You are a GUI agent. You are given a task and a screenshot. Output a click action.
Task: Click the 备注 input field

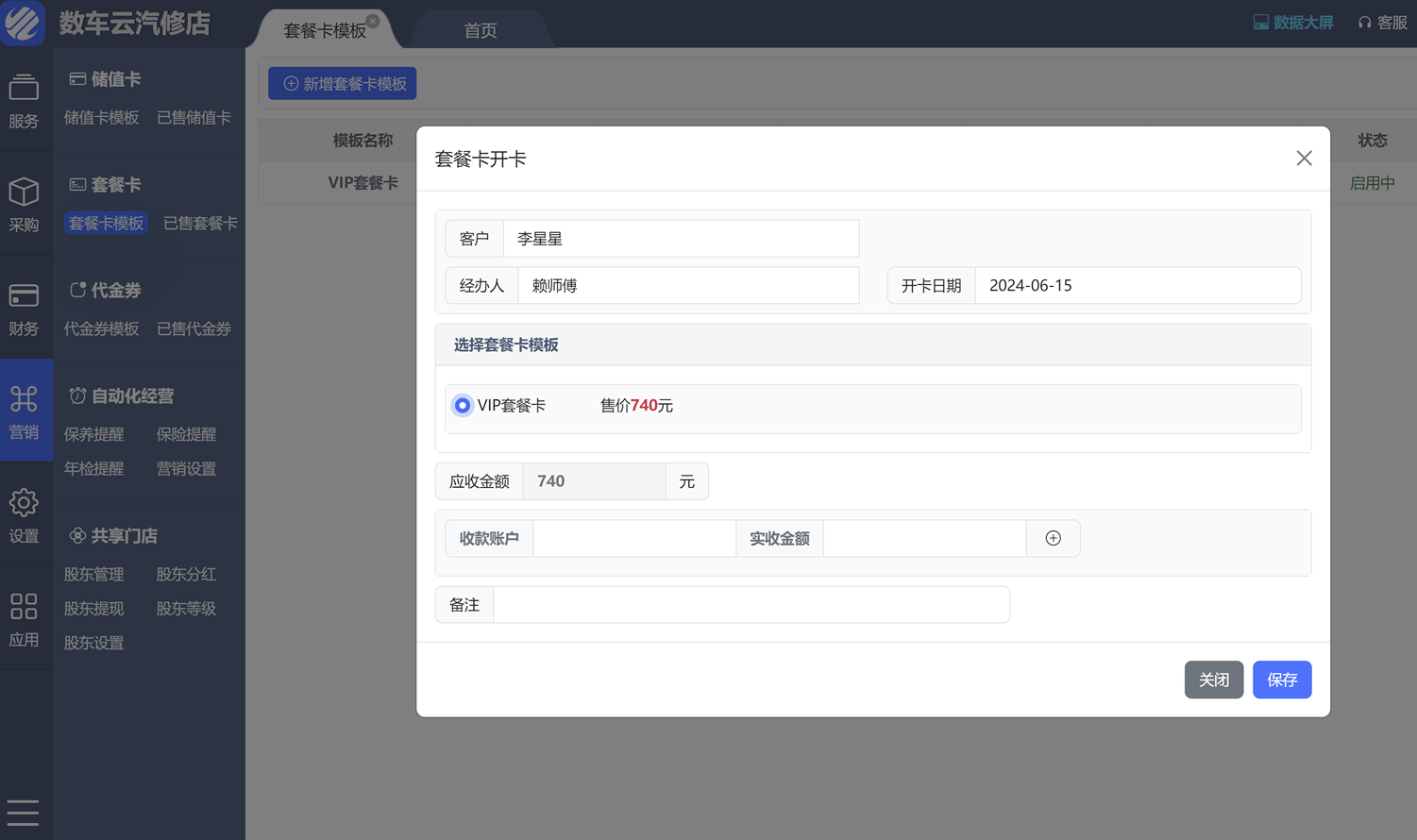pyautogui.click(x=751, y=605)
